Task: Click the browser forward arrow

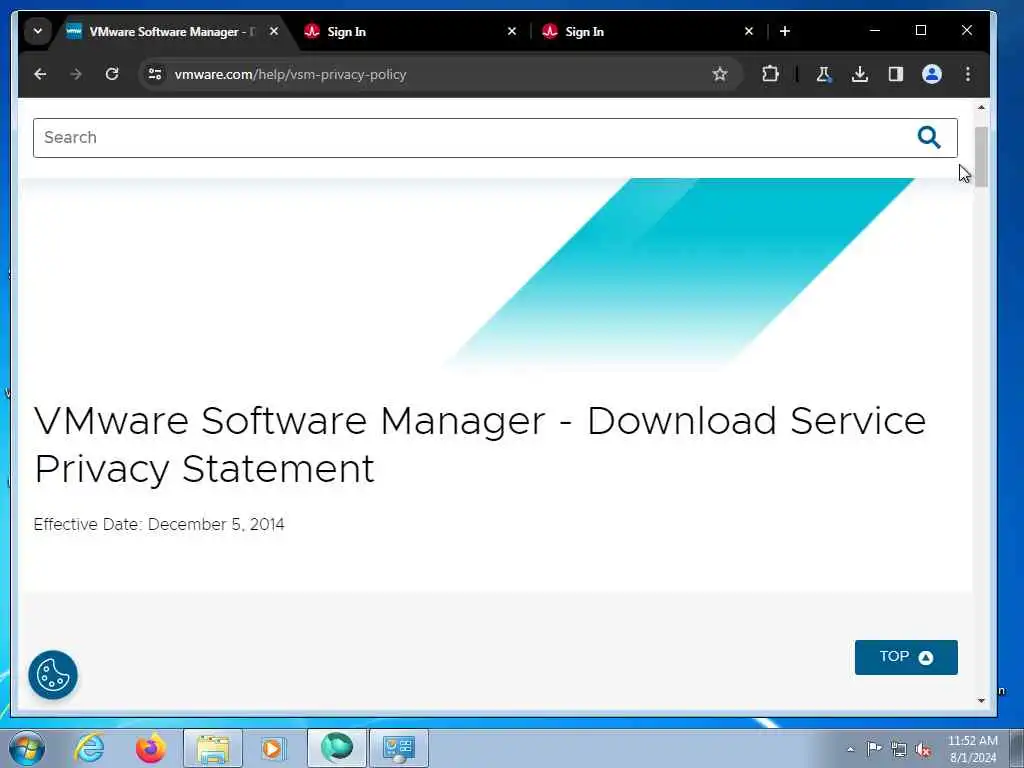Action: coord(76,74)
